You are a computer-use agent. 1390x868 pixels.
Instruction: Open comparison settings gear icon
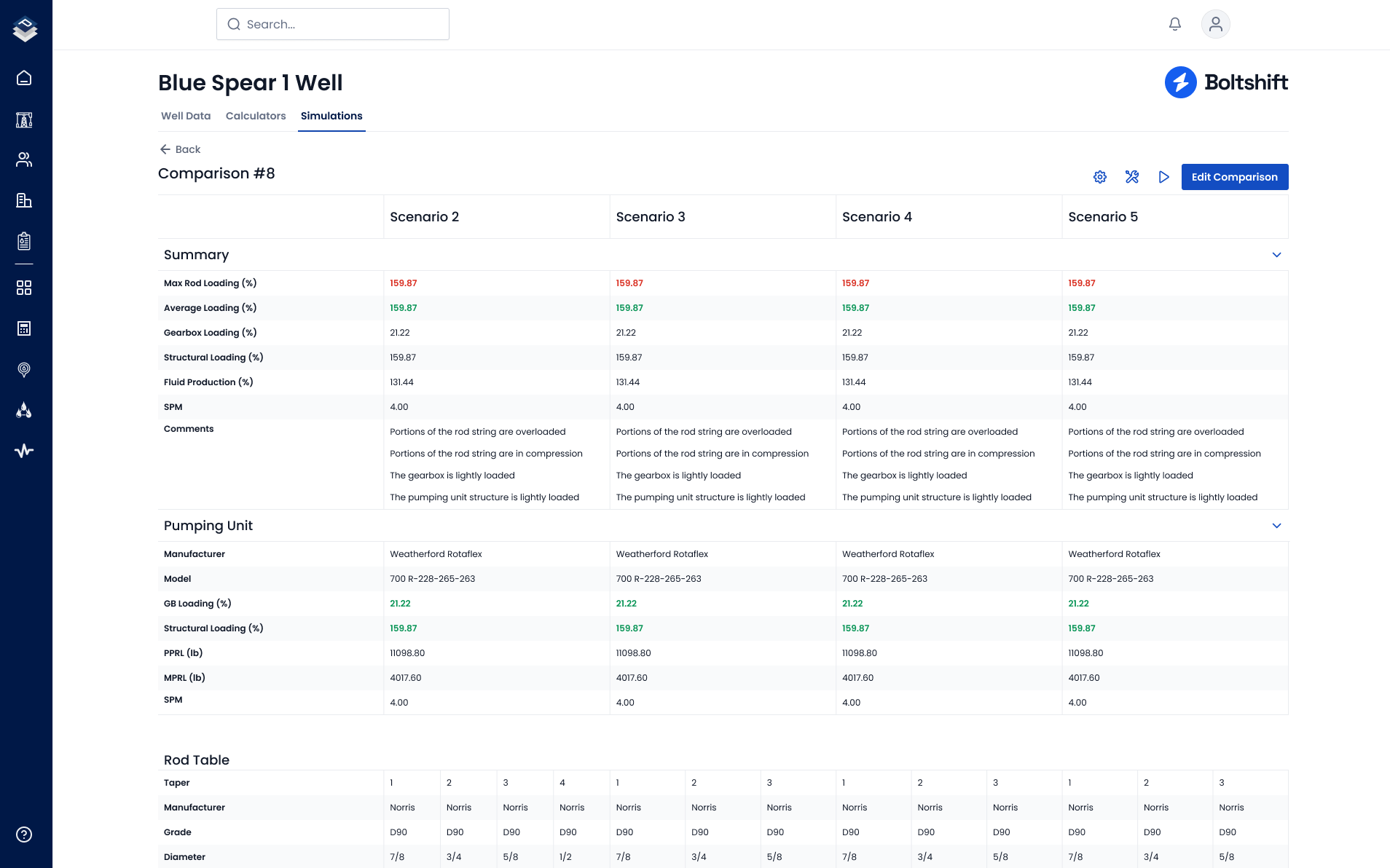pos(1100,177)
